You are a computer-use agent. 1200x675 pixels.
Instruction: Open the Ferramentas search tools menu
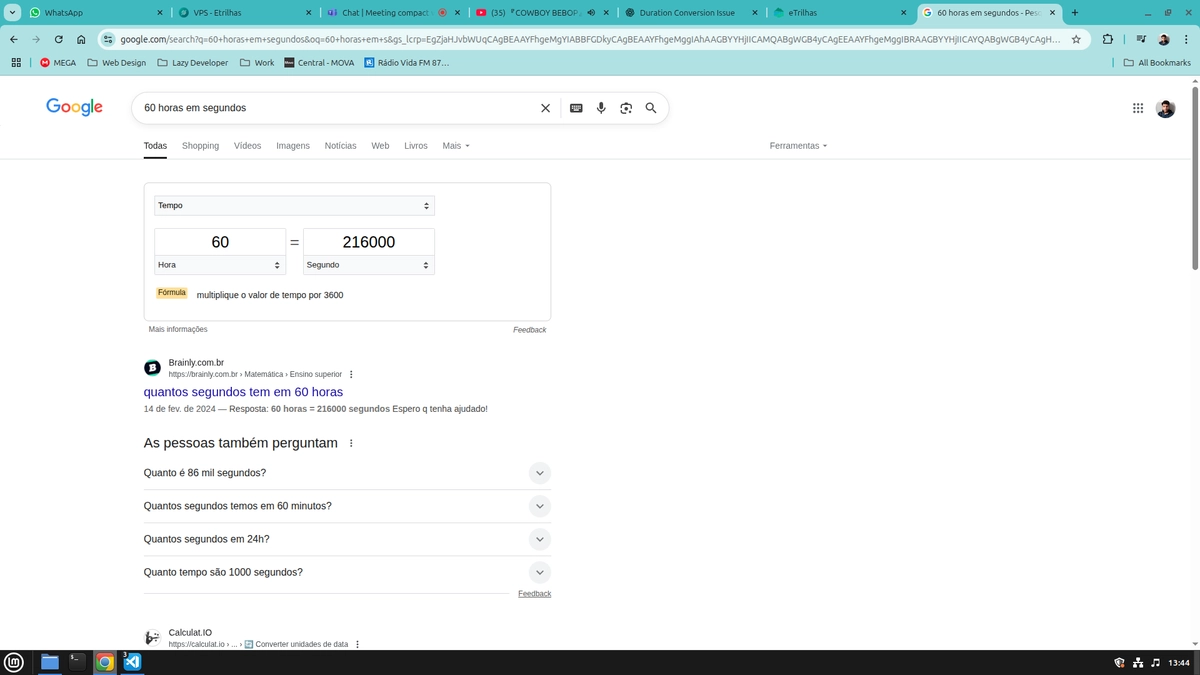click(x=798, y=146)
